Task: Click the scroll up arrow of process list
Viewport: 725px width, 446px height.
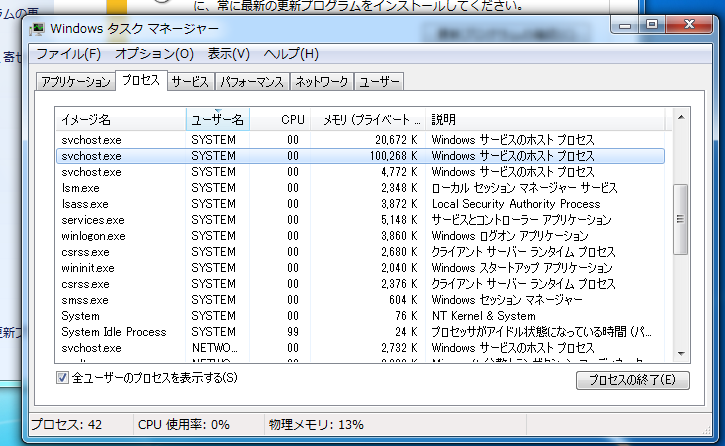Action: [x=681, y=118]
